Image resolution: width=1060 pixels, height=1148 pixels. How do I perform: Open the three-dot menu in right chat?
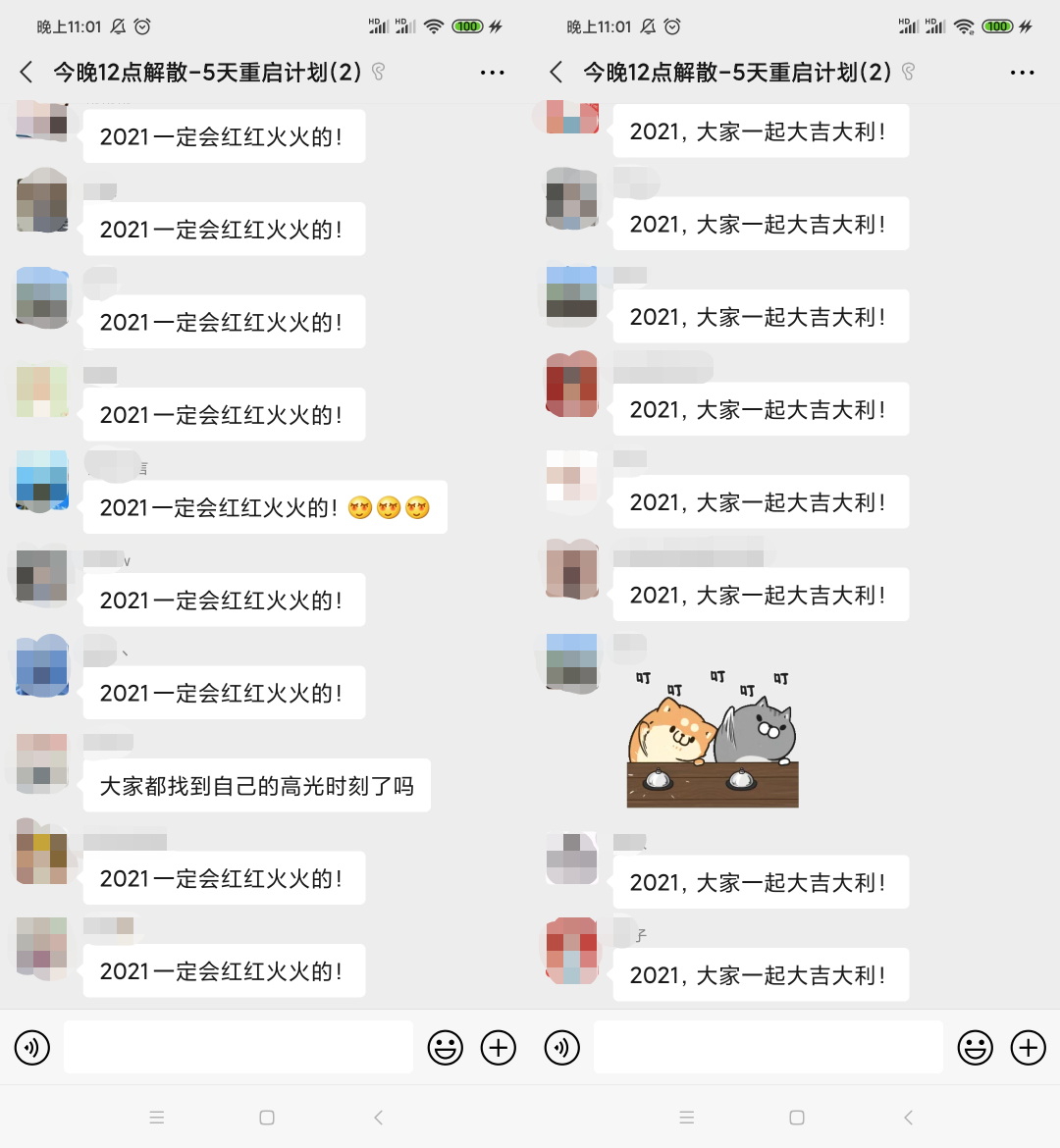(1022, 73)
